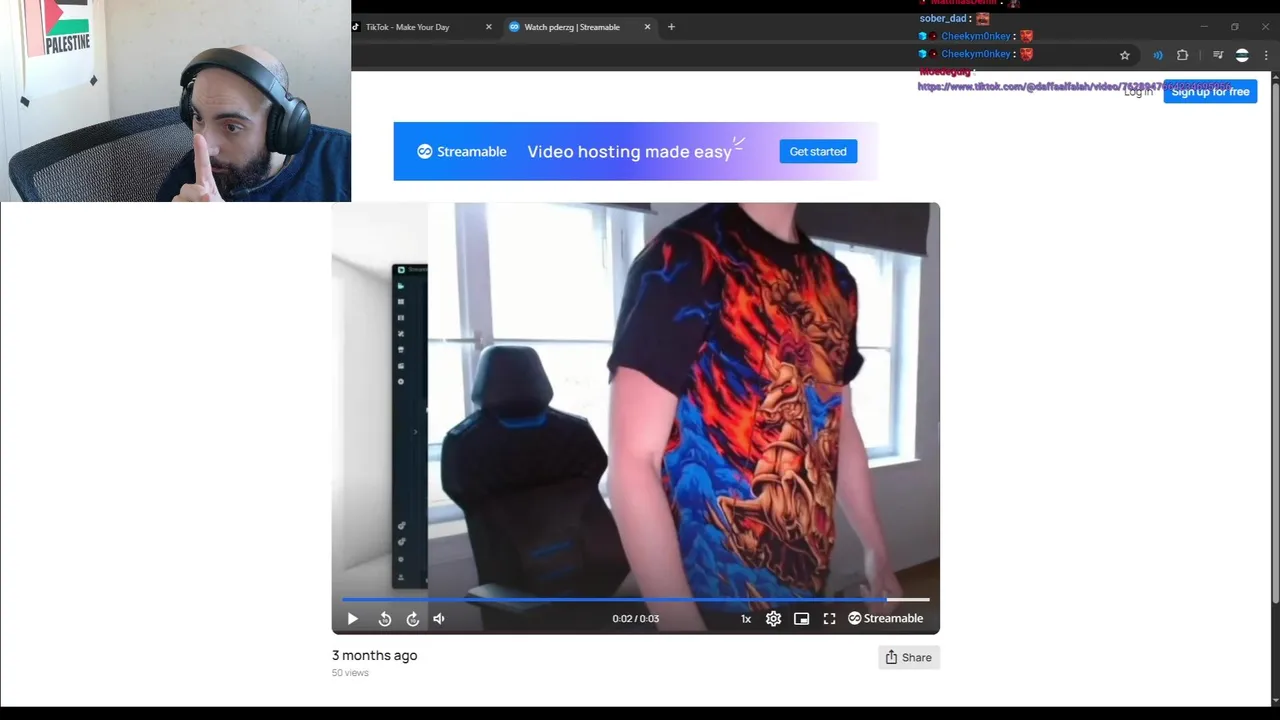Click Streamable logo in ad banner
This screenshot has height=720, width=1280.
[462, 152]
